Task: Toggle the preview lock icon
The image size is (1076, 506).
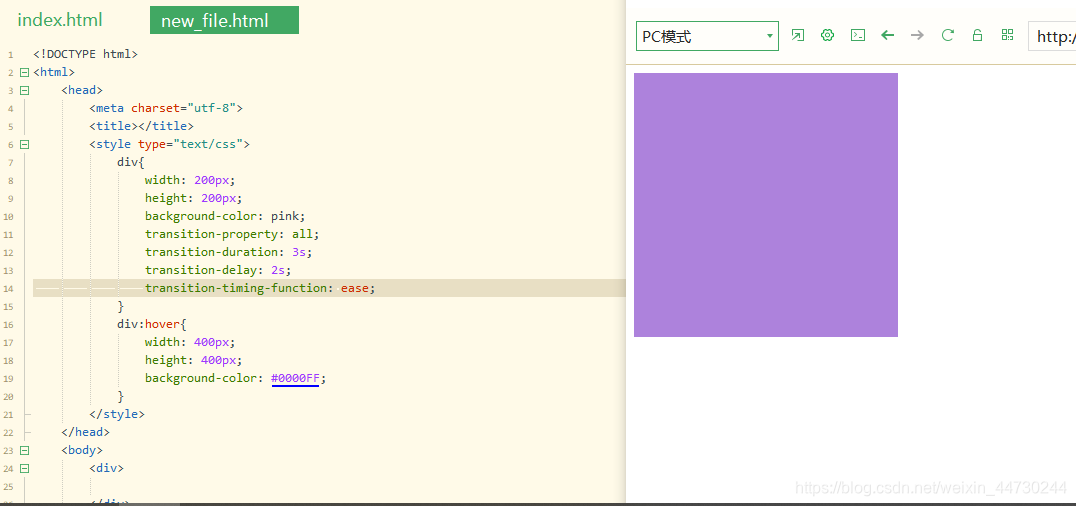Action: pyautogui.click(x=978, y=35)
